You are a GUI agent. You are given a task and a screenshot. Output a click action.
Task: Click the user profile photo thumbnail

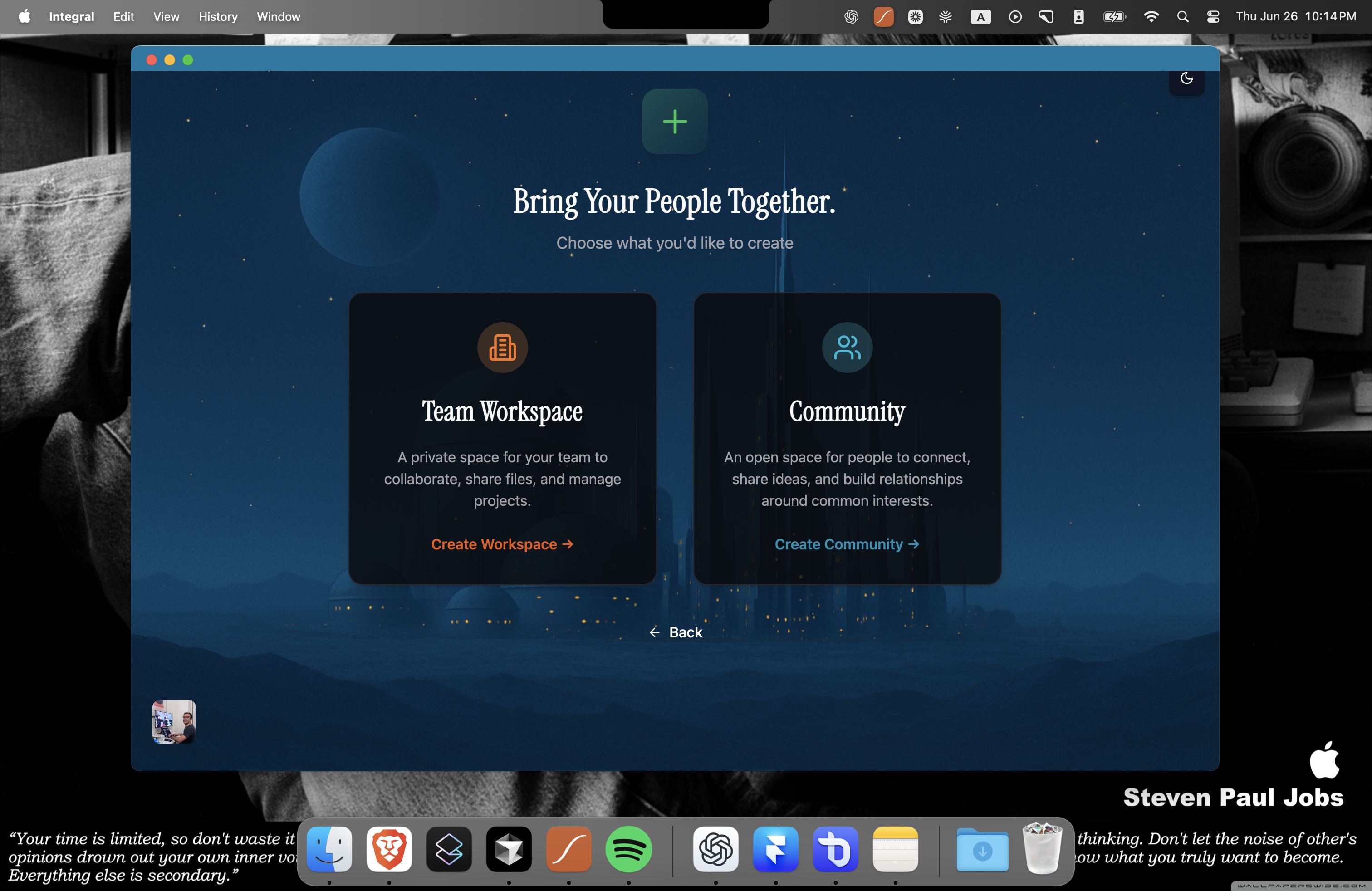(x=174, y=722)
